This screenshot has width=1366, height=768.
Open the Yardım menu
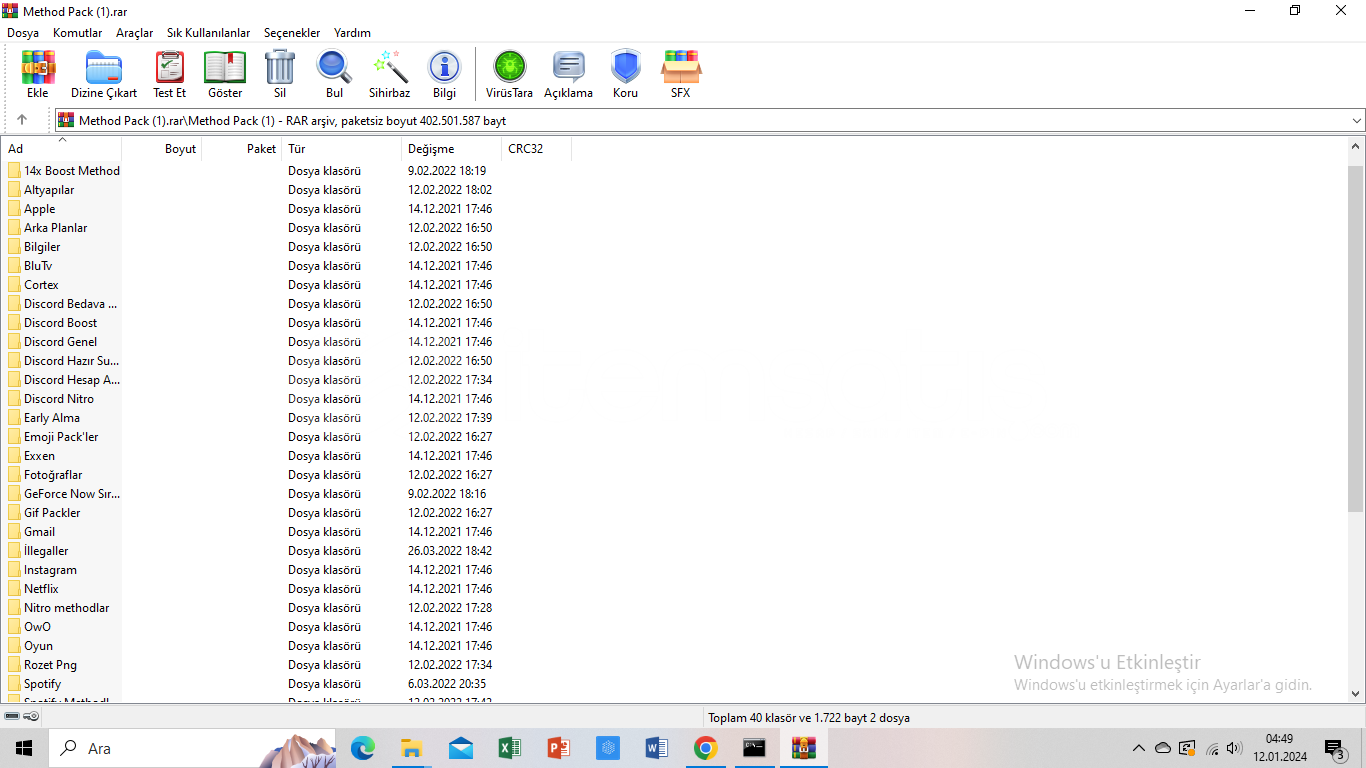pyautogui.click(x=352, y=33)
